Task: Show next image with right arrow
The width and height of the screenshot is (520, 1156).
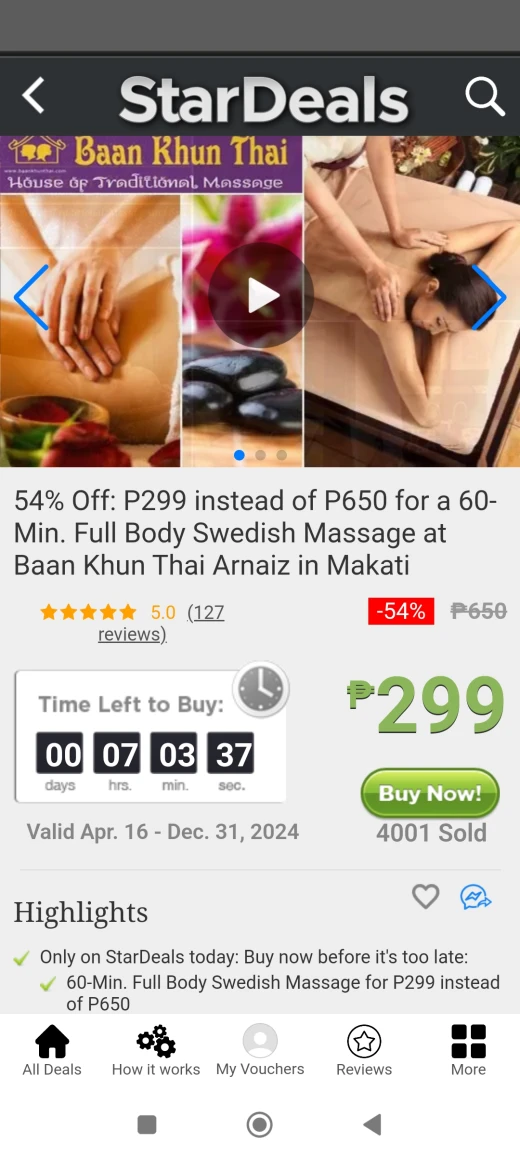Action: click(x=488, y=297)
